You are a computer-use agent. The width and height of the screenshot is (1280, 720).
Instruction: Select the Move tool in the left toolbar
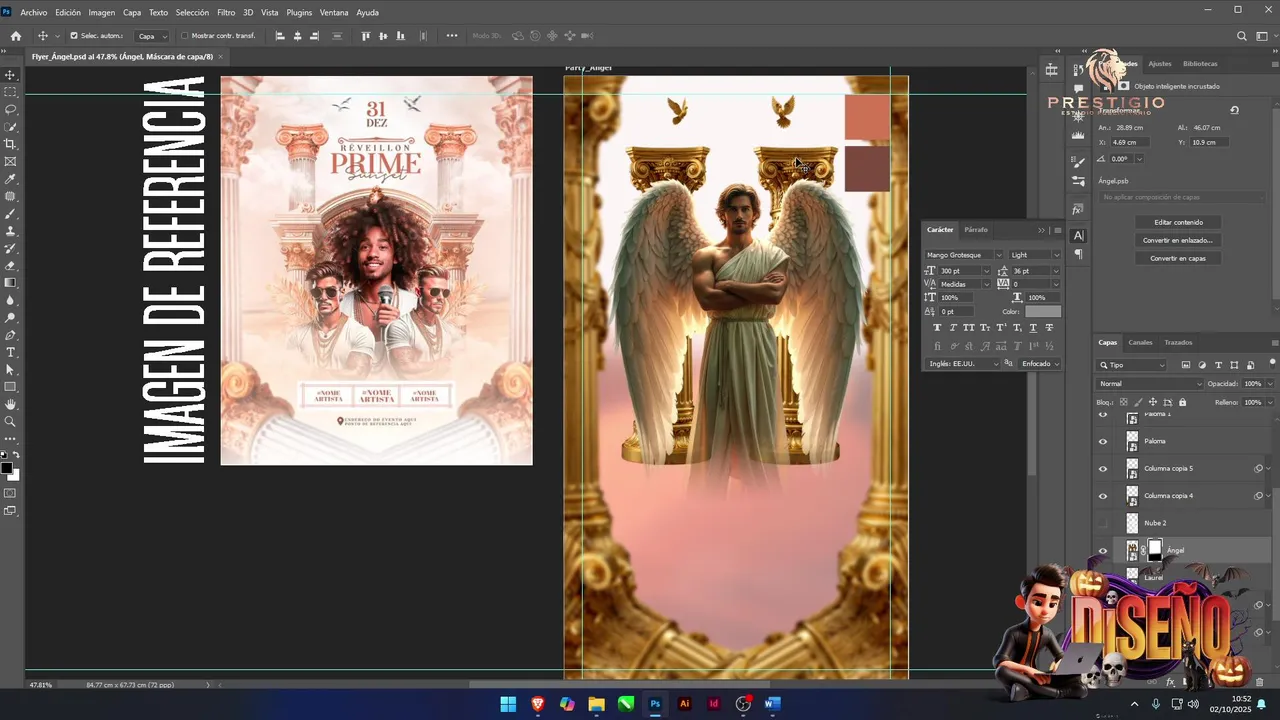(10, 75)
